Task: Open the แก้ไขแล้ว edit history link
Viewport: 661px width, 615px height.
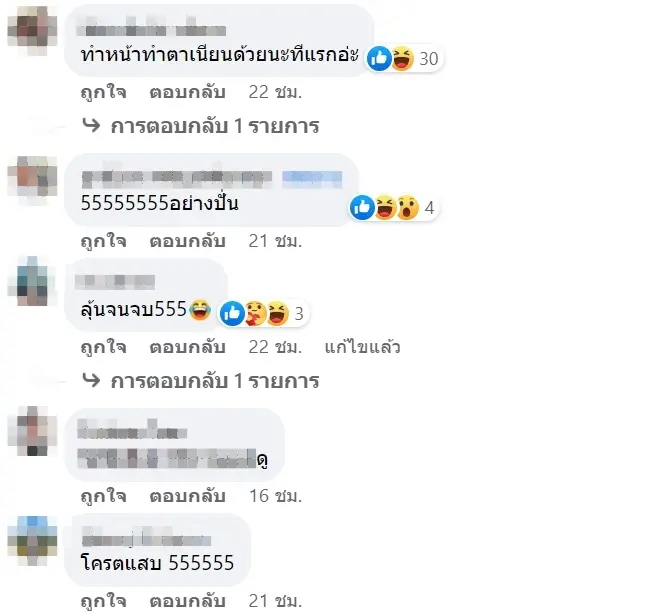Action: point(362,346)
